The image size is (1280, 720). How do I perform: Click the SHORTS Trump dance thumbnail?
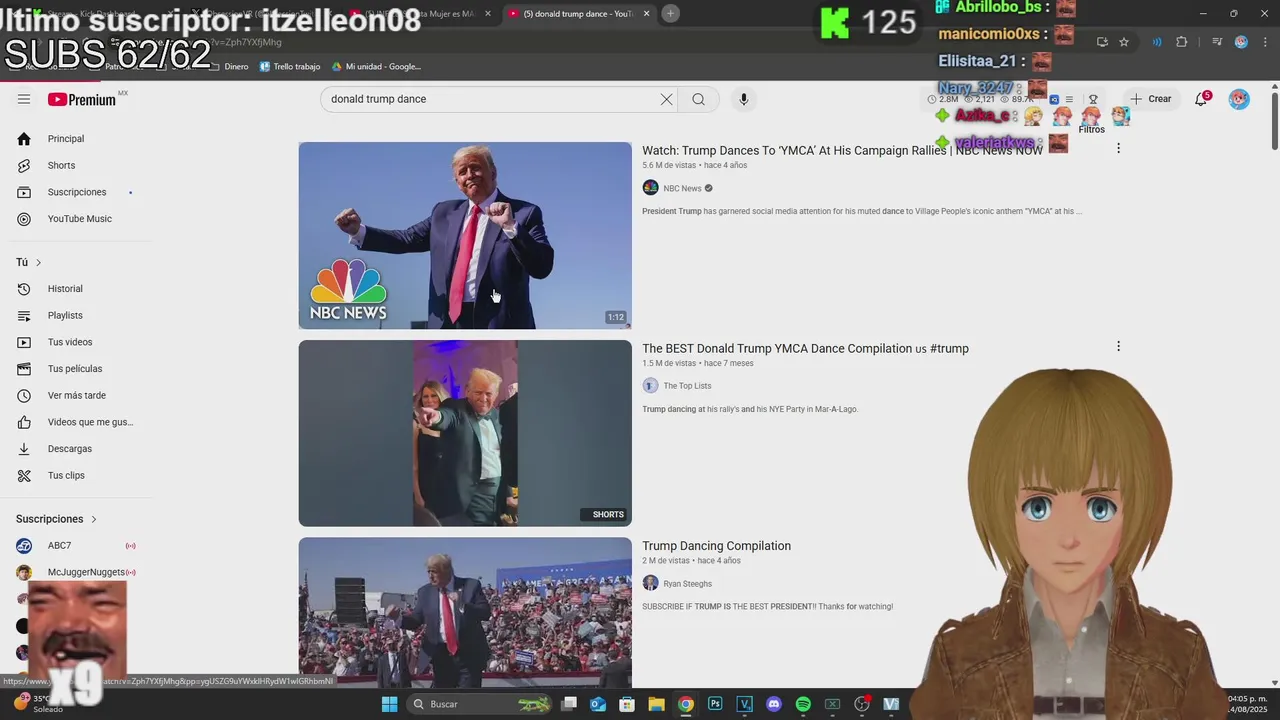[x=465, y=433]
